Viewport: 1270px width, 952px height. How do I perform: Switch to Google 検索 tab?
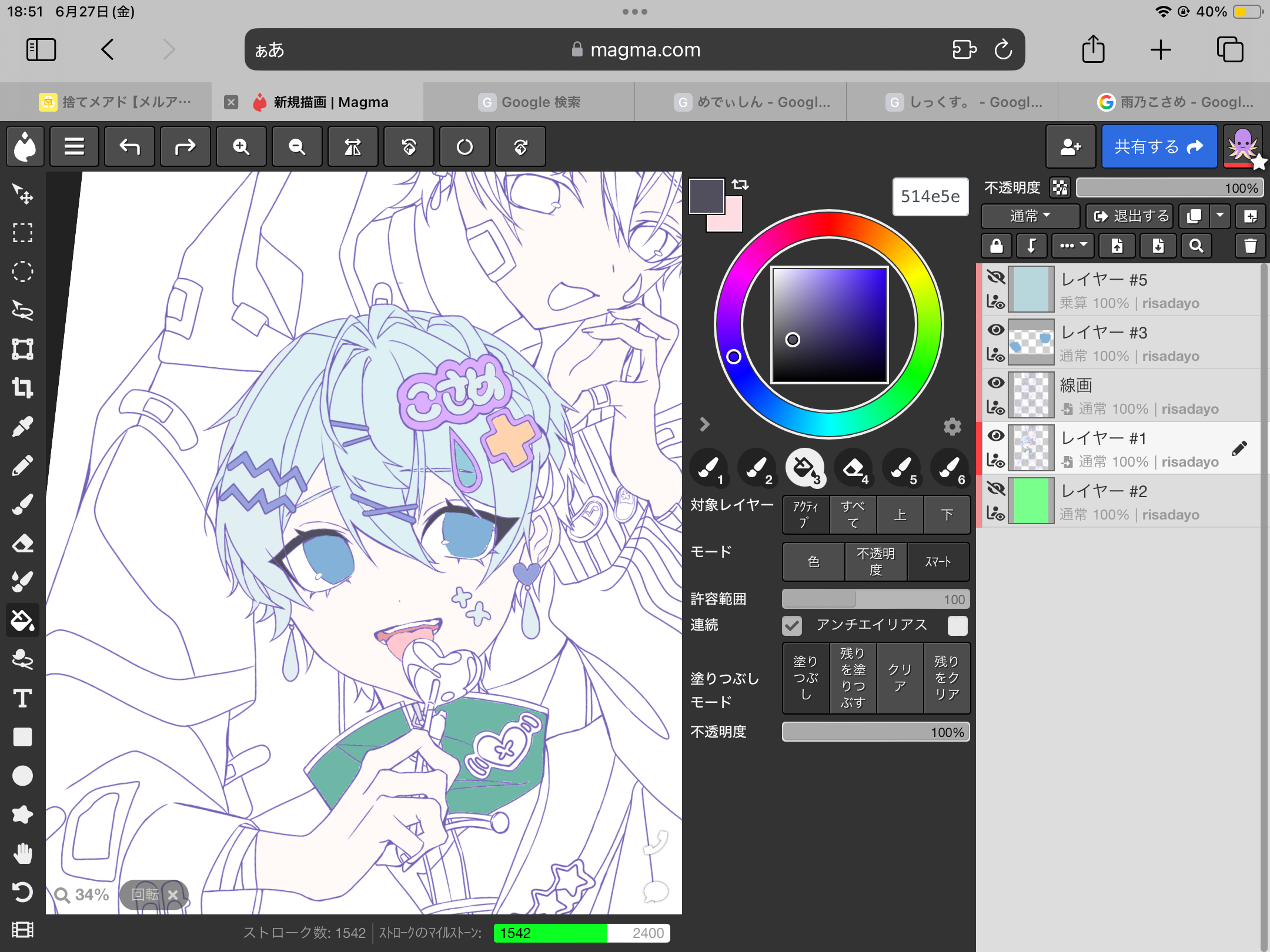pyautogui.click(x=529, y=102)
